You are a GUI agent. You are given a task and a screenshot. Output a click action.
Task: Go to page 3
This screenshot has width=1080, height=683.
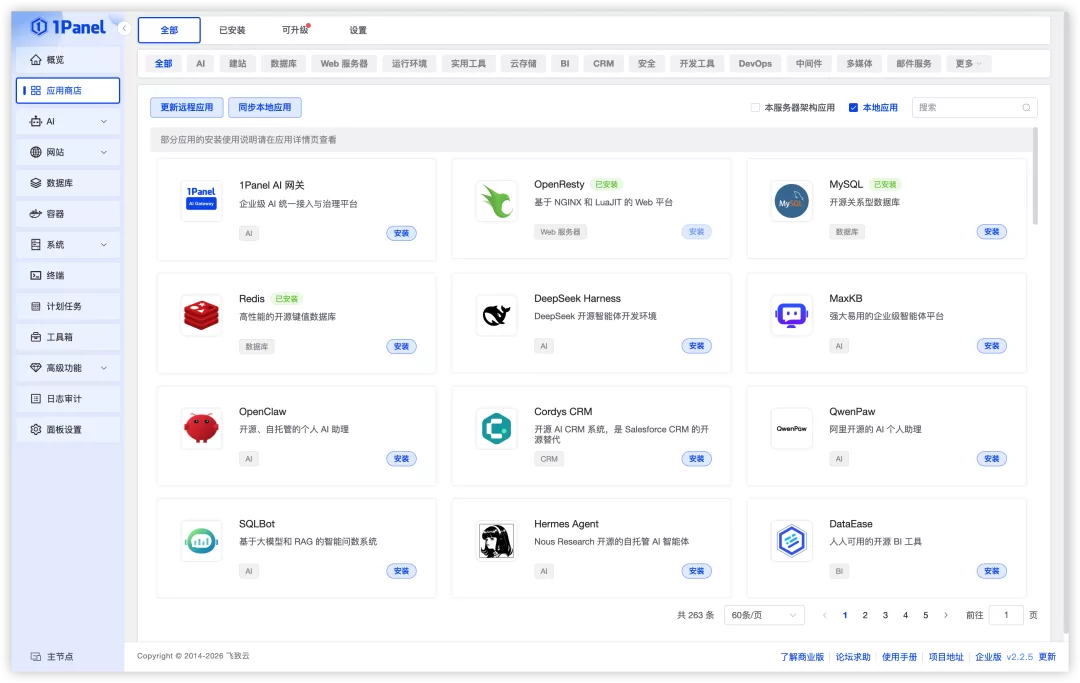click(x=885, y=615)
